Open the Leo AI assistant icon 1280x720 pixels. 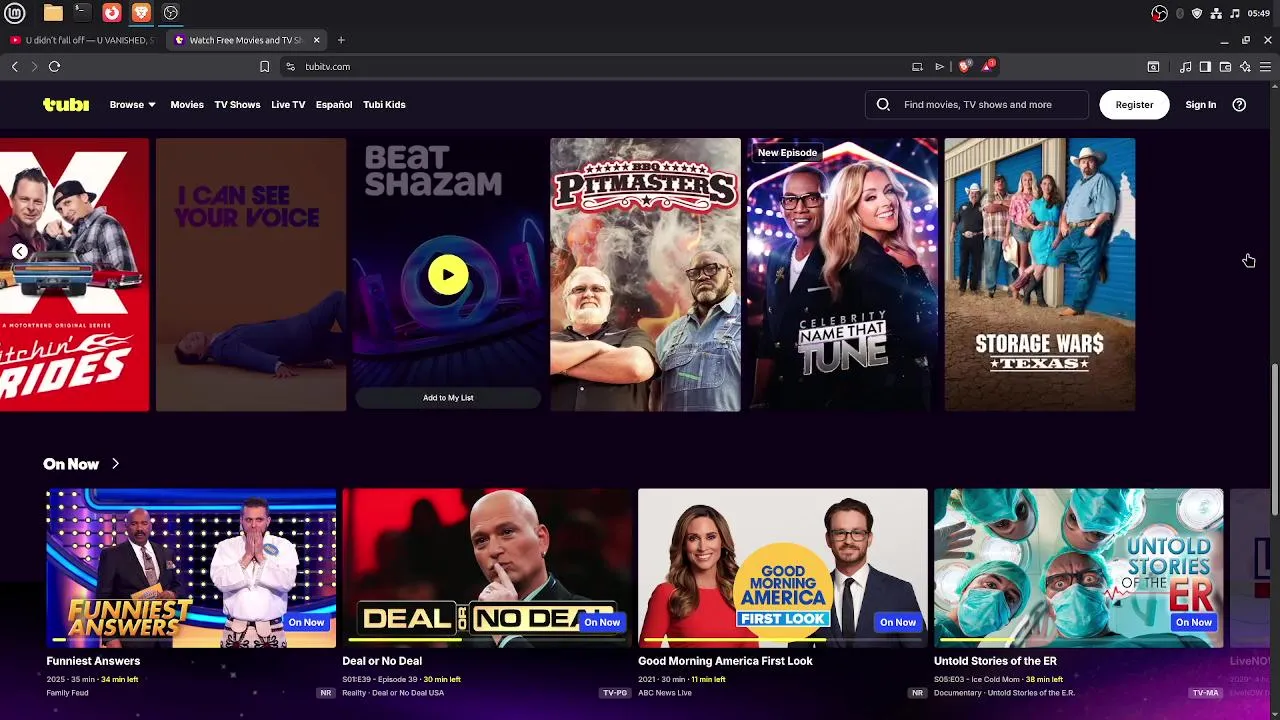1245,66
